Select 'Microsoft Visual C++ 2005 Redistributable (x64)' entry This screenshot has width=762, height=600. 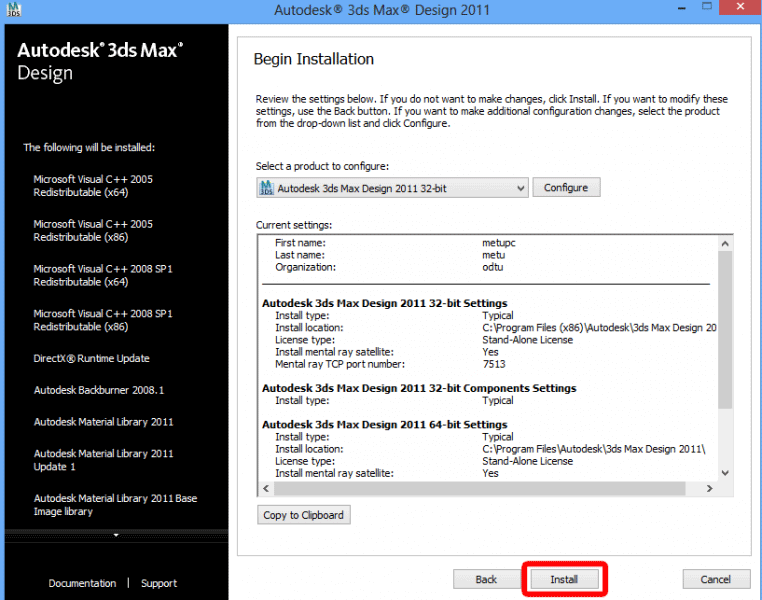(x=93, y=186)
